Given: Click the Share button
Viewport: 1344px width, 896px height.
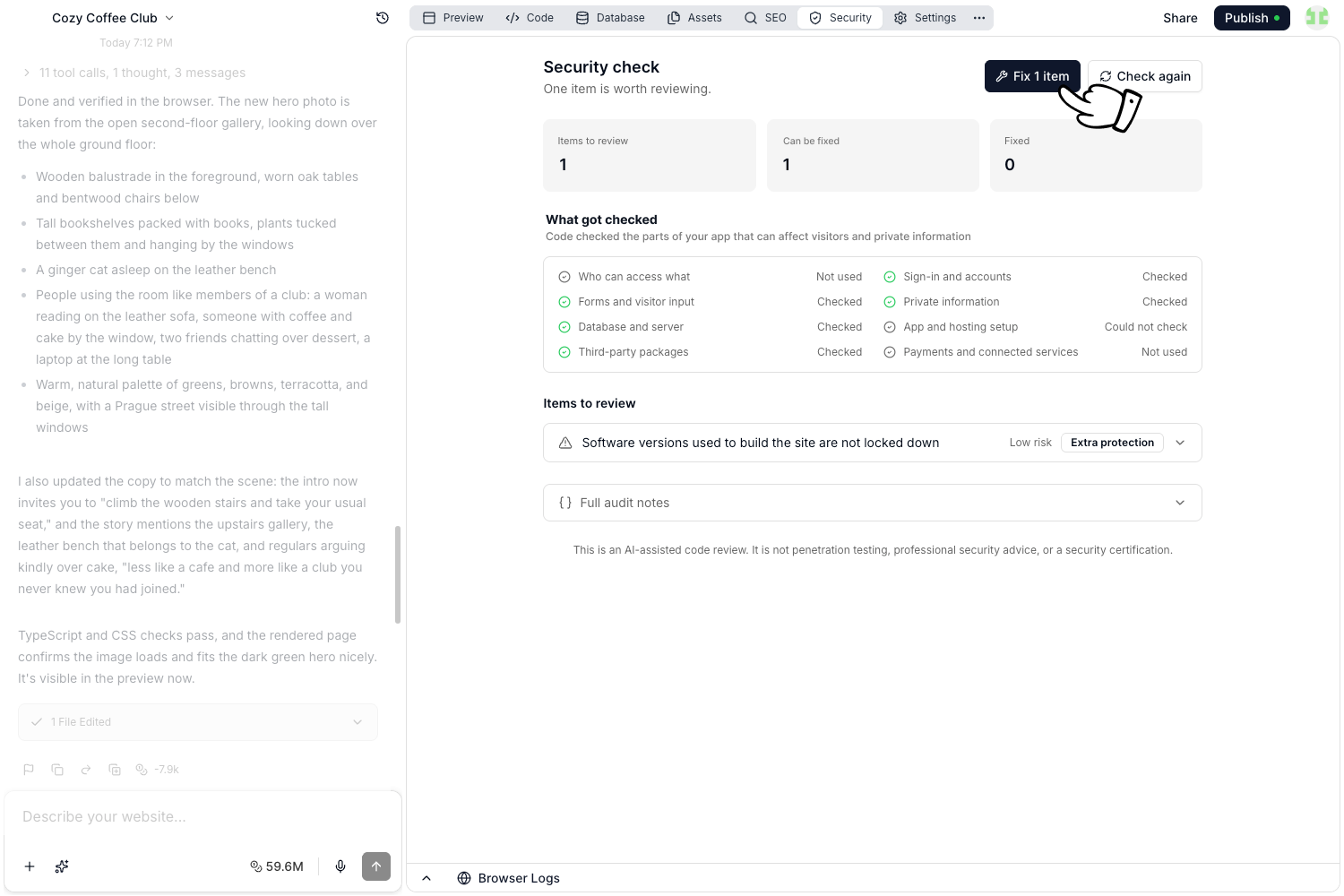Looking at the screenshot, I should pos(1180,18).
